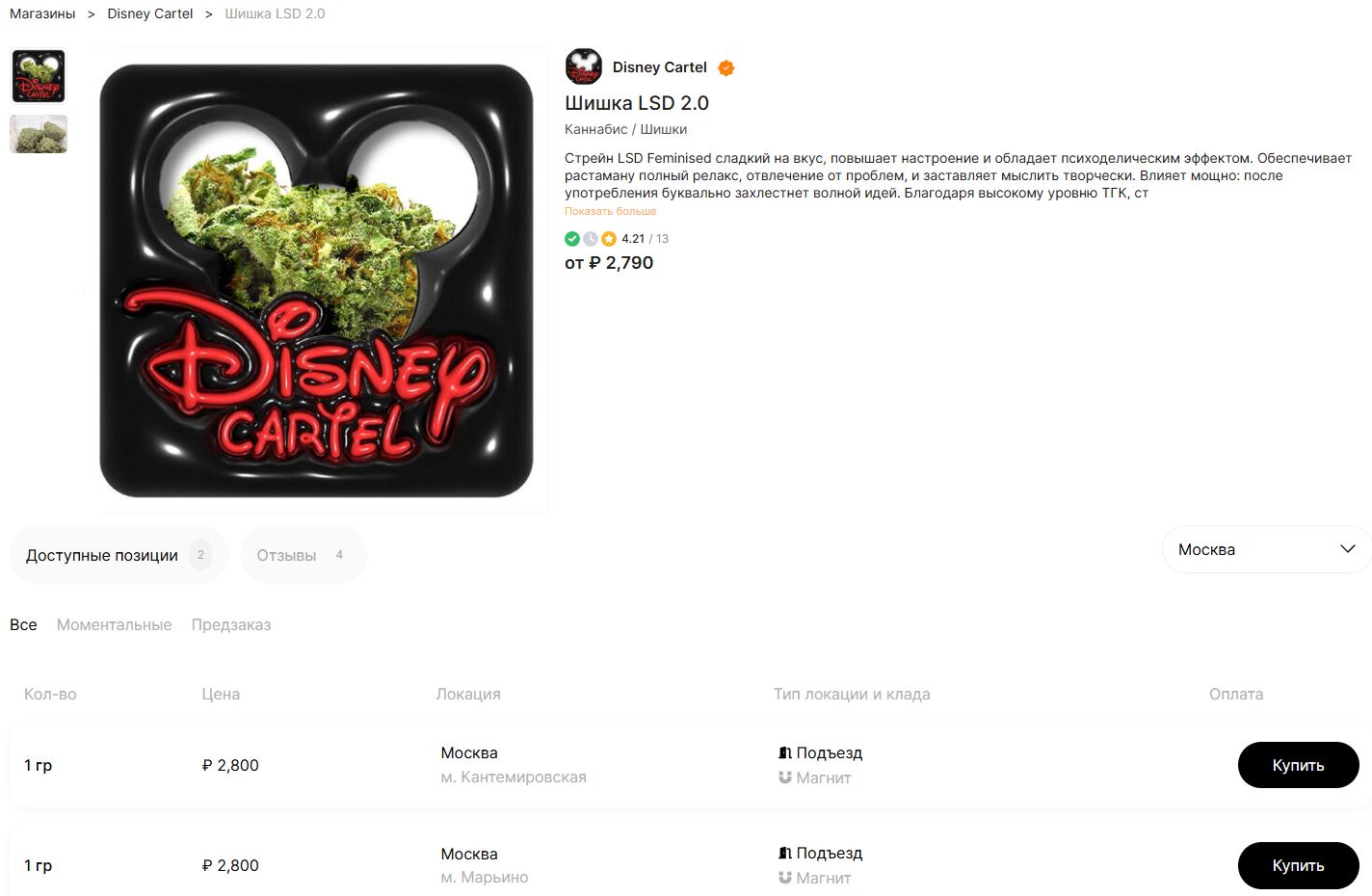Click the Магнит magnet icon in the Кантемировская row
The height and width of the screenshot is (896, 1372).
click(785, 777)
